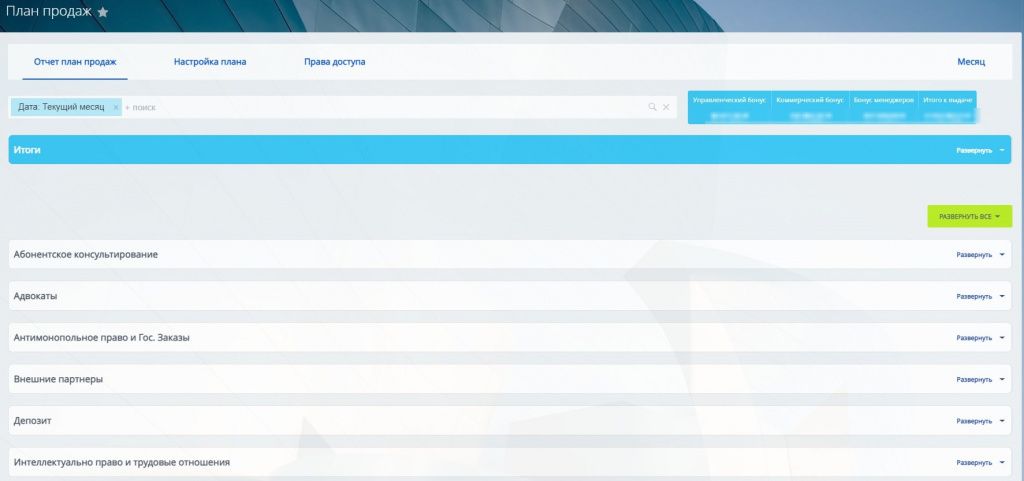Open the Отчет план продаж tab

75,62
